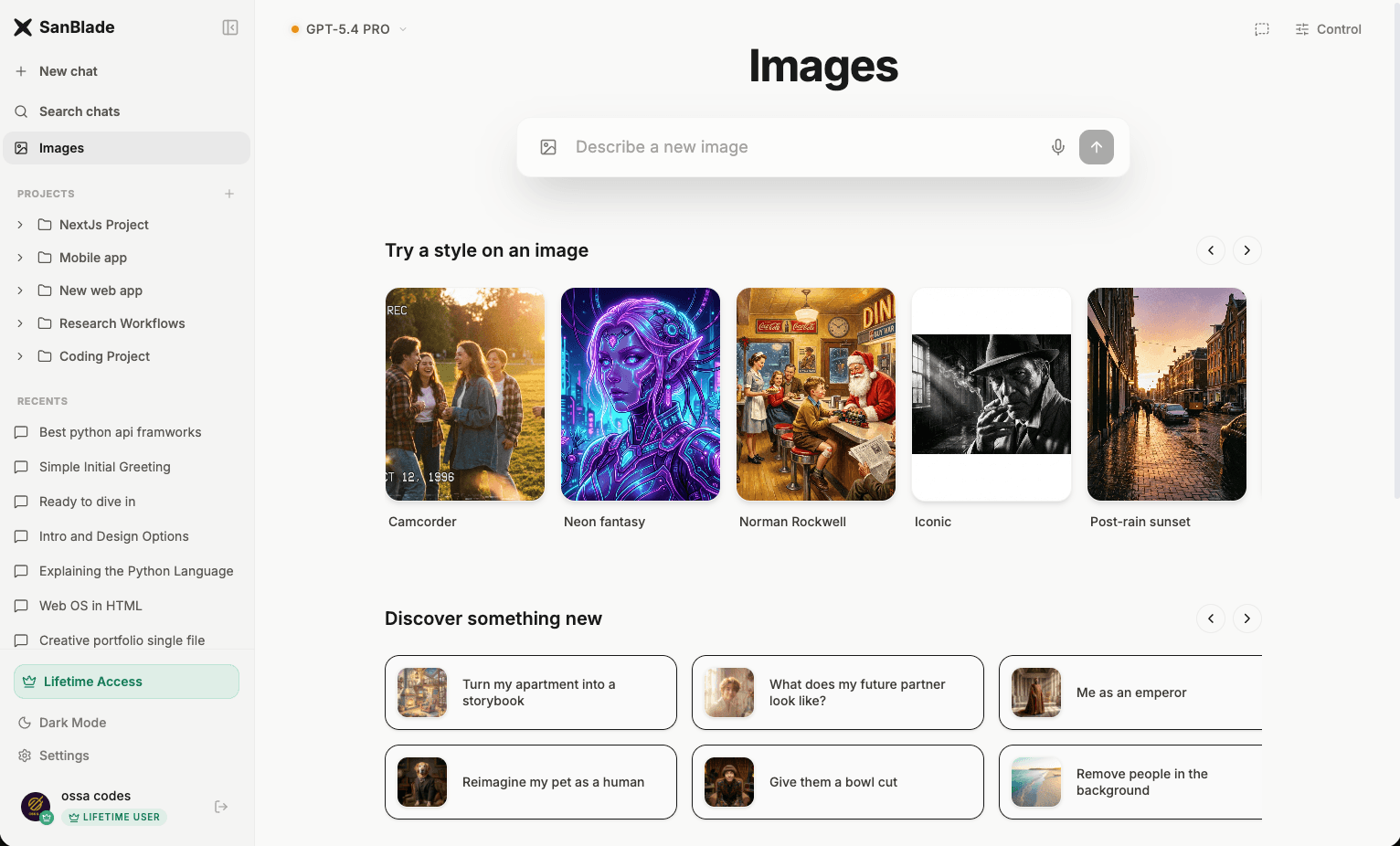
Task: Expand the Research Workflows project
Action: [x=20, y=323]
